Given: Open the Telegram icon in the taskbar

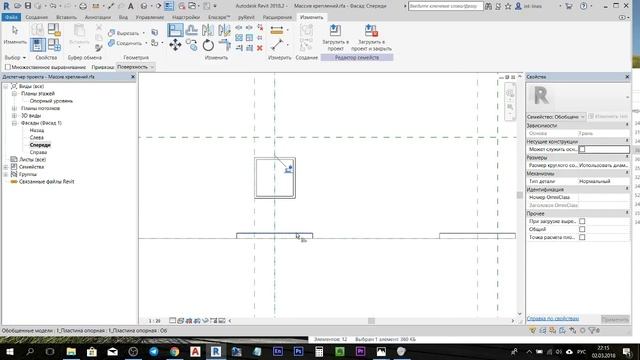Looking at the screenshot, I should pyautogui.click(x=154, y=351).
